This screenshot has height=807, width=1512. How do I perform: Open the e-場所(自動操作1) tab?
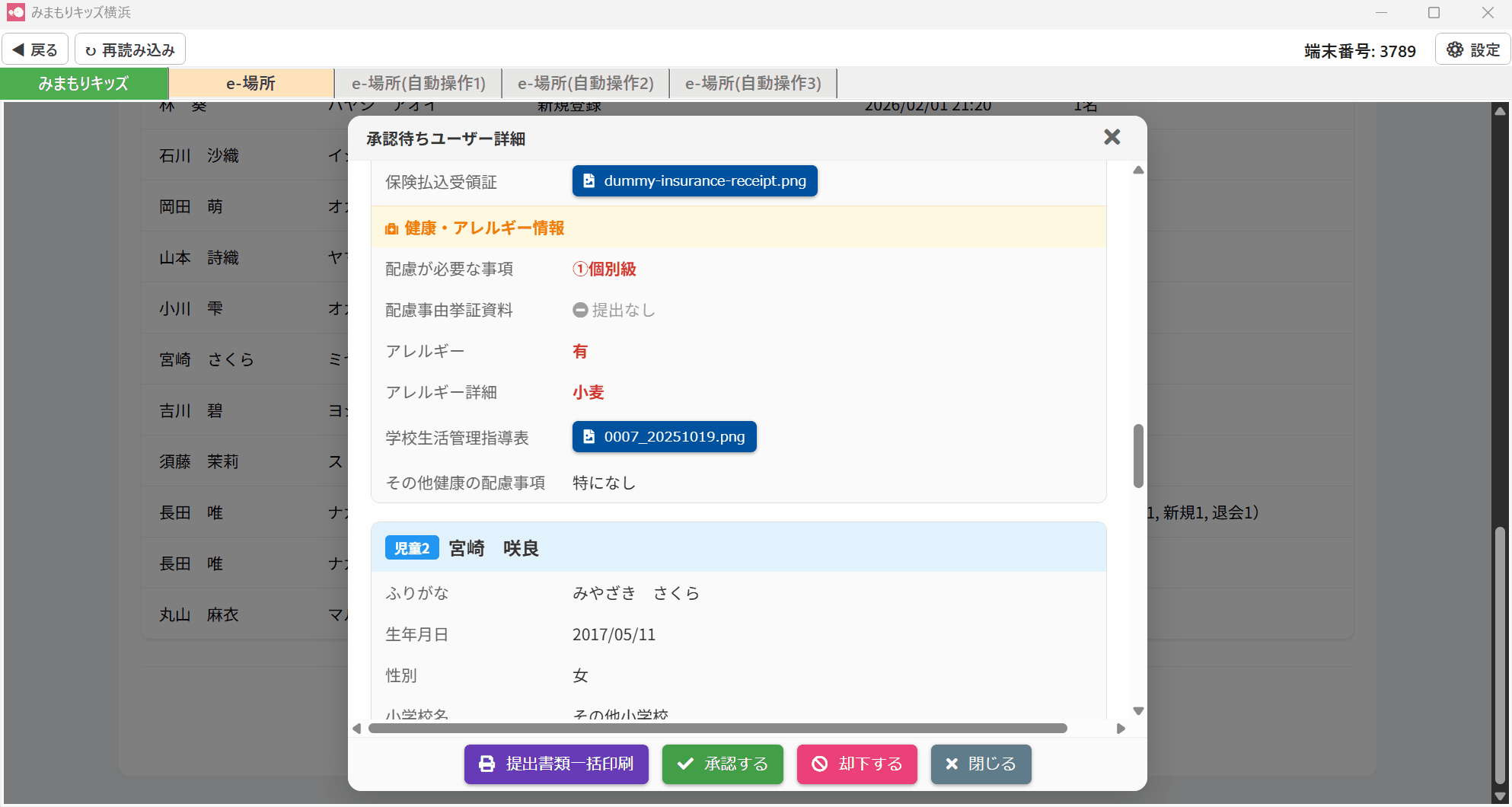pos(418,84)
